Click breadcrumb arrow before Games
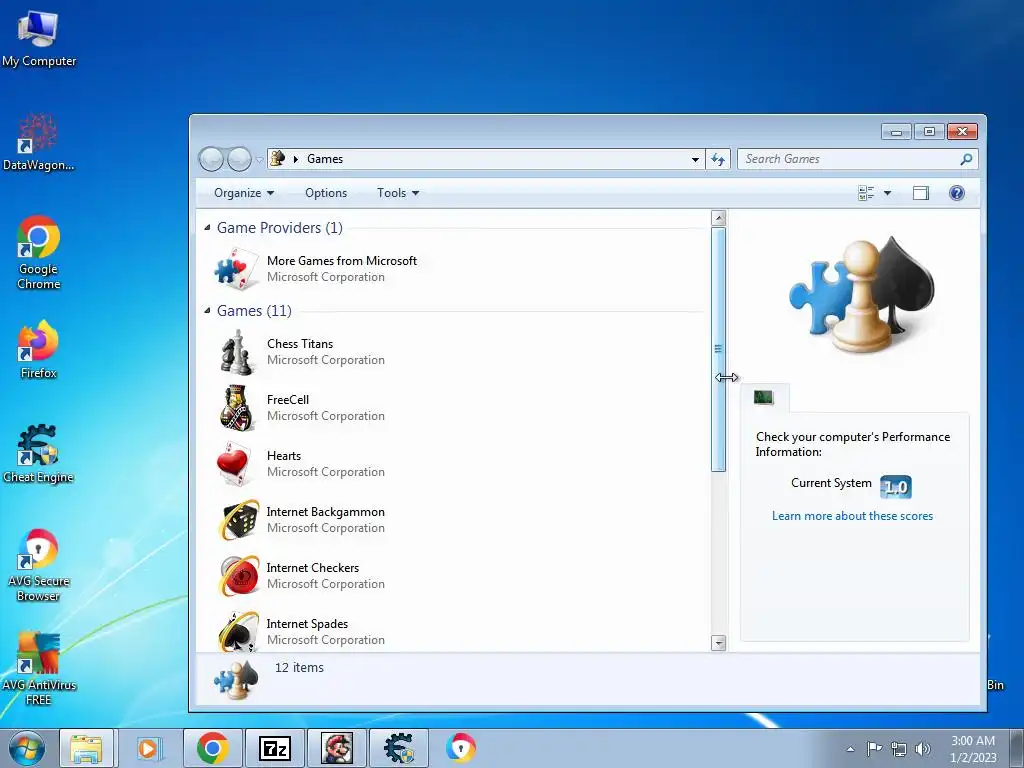 [x=296, y=159]
